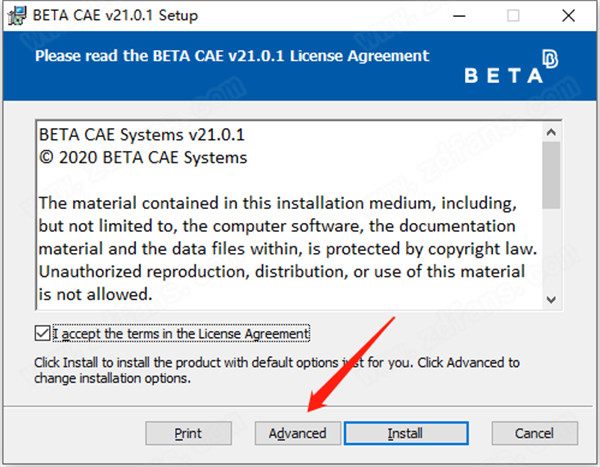
Task: Cancel the BETA CAE setup
Action: (x=535, y=433)
